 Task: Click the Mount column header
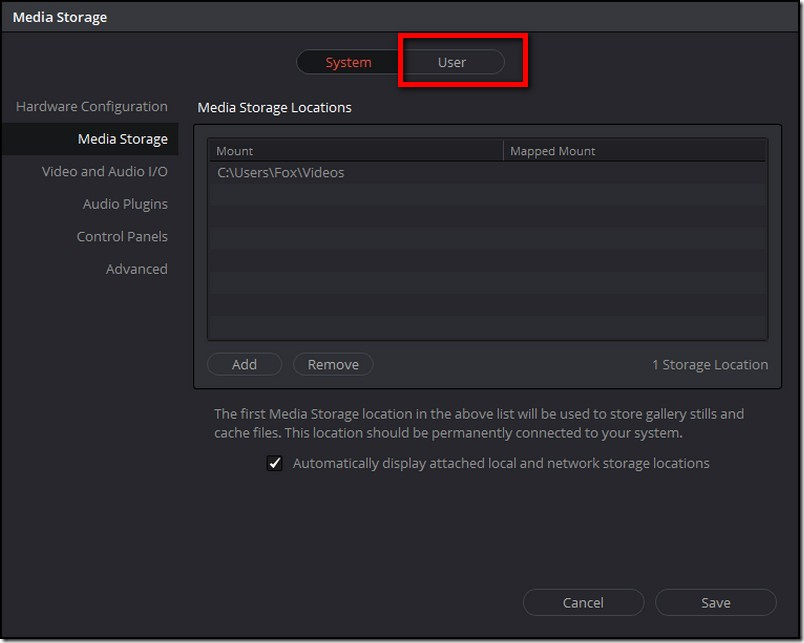coord(355,151)
